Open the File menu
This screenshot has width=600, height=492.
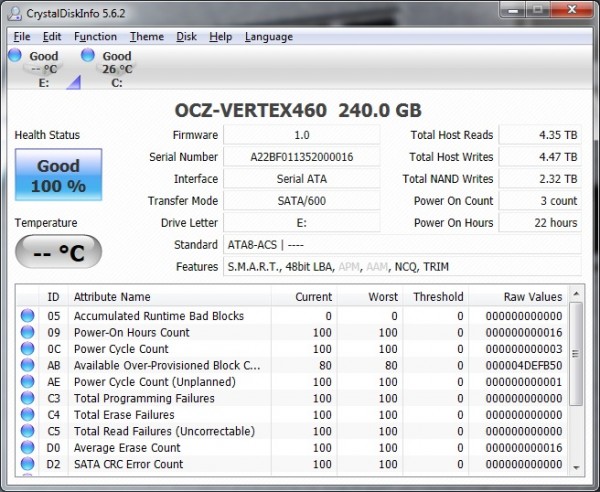(x=22, y=37)
